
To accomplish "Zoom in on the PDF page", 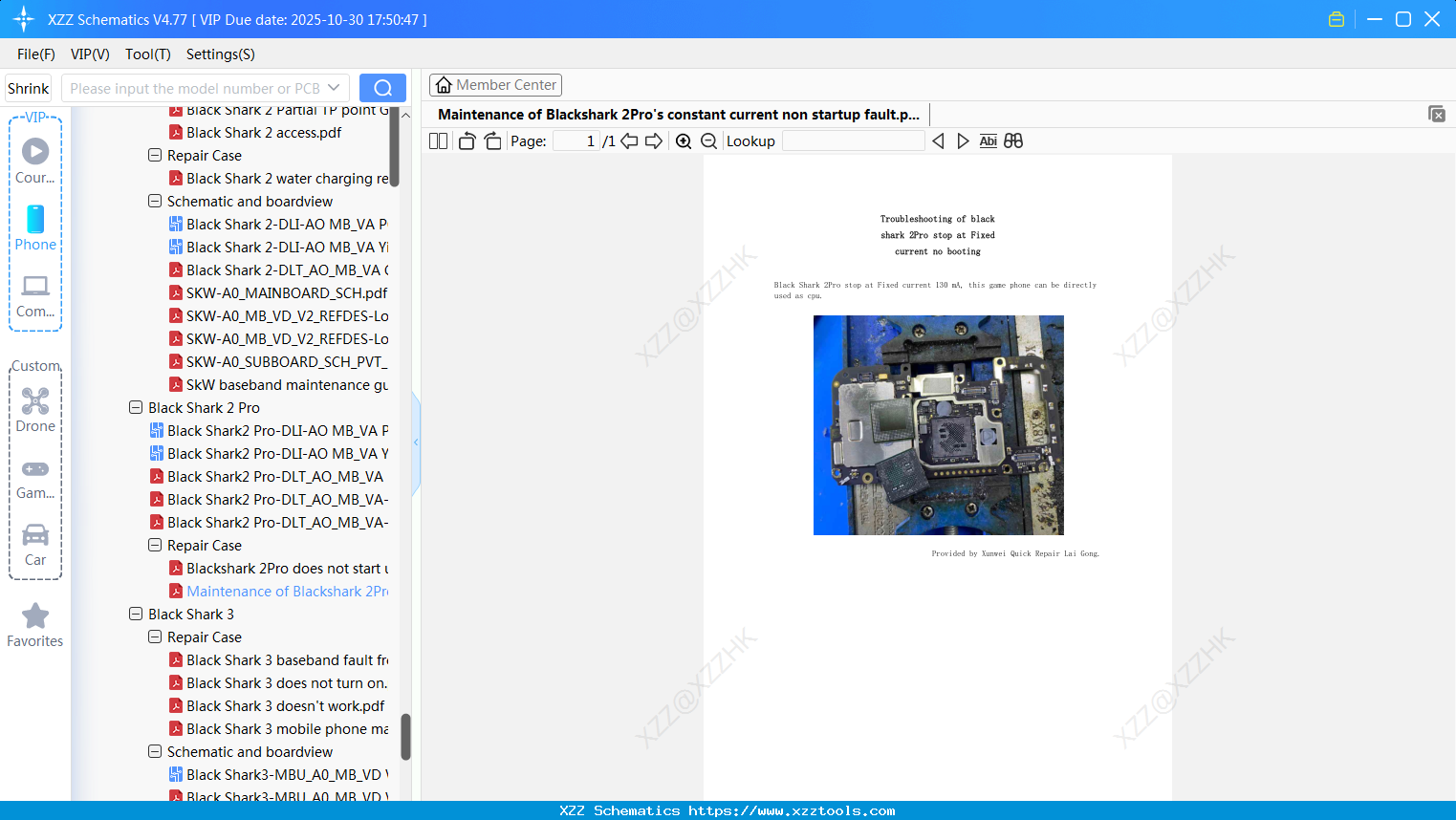I will tap(684, 140).
